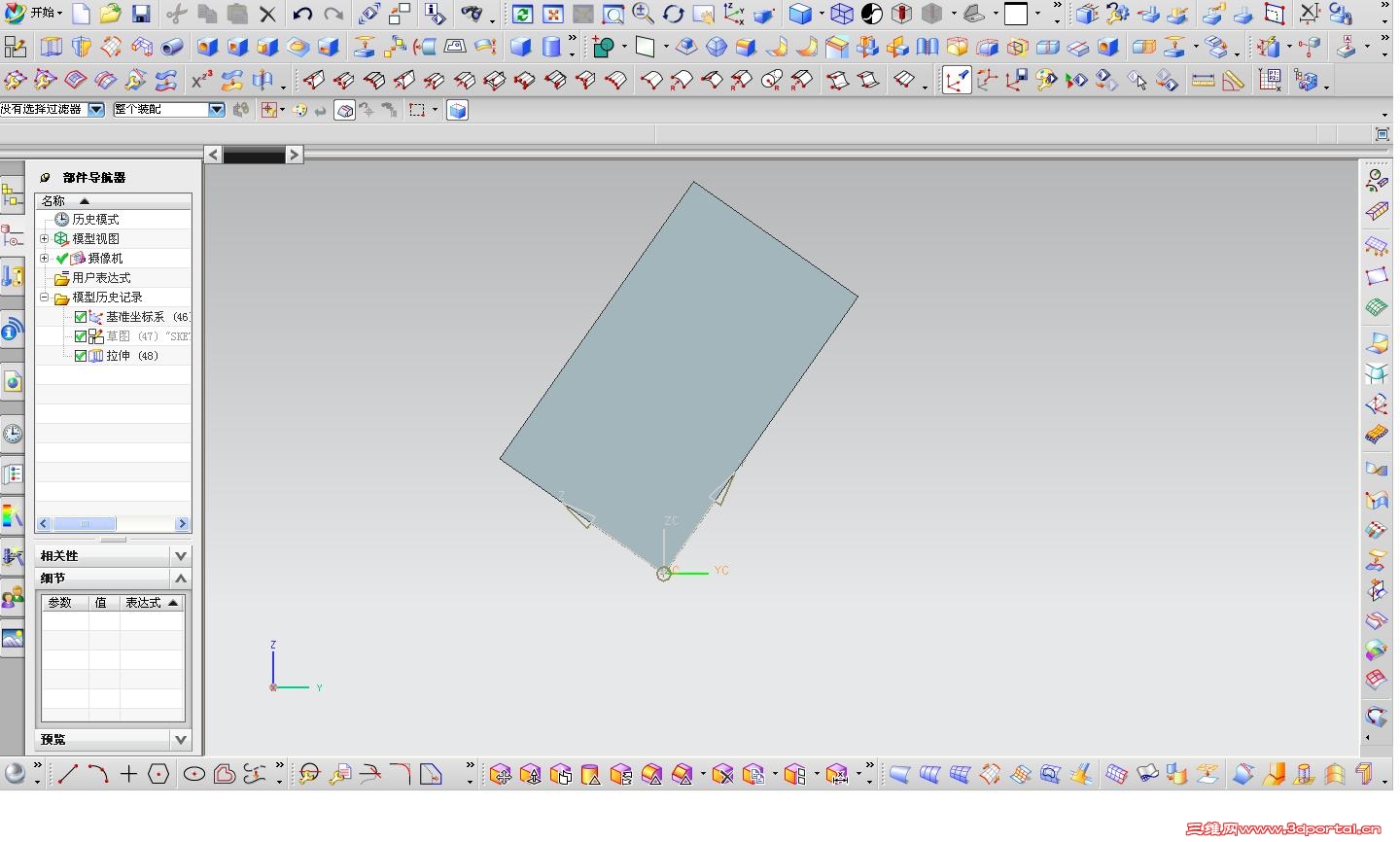Expand the 摄像机 tree node
Image resolution: width=1400 pixels, height=842 pixels.
(x=44, y=258)
